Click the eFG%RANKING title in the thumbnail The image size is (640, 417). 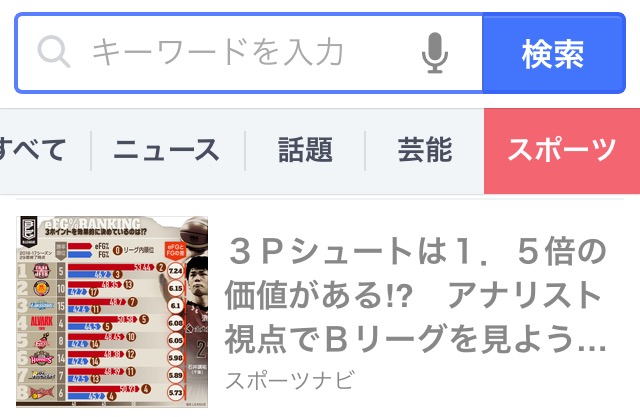coord(92,223)
